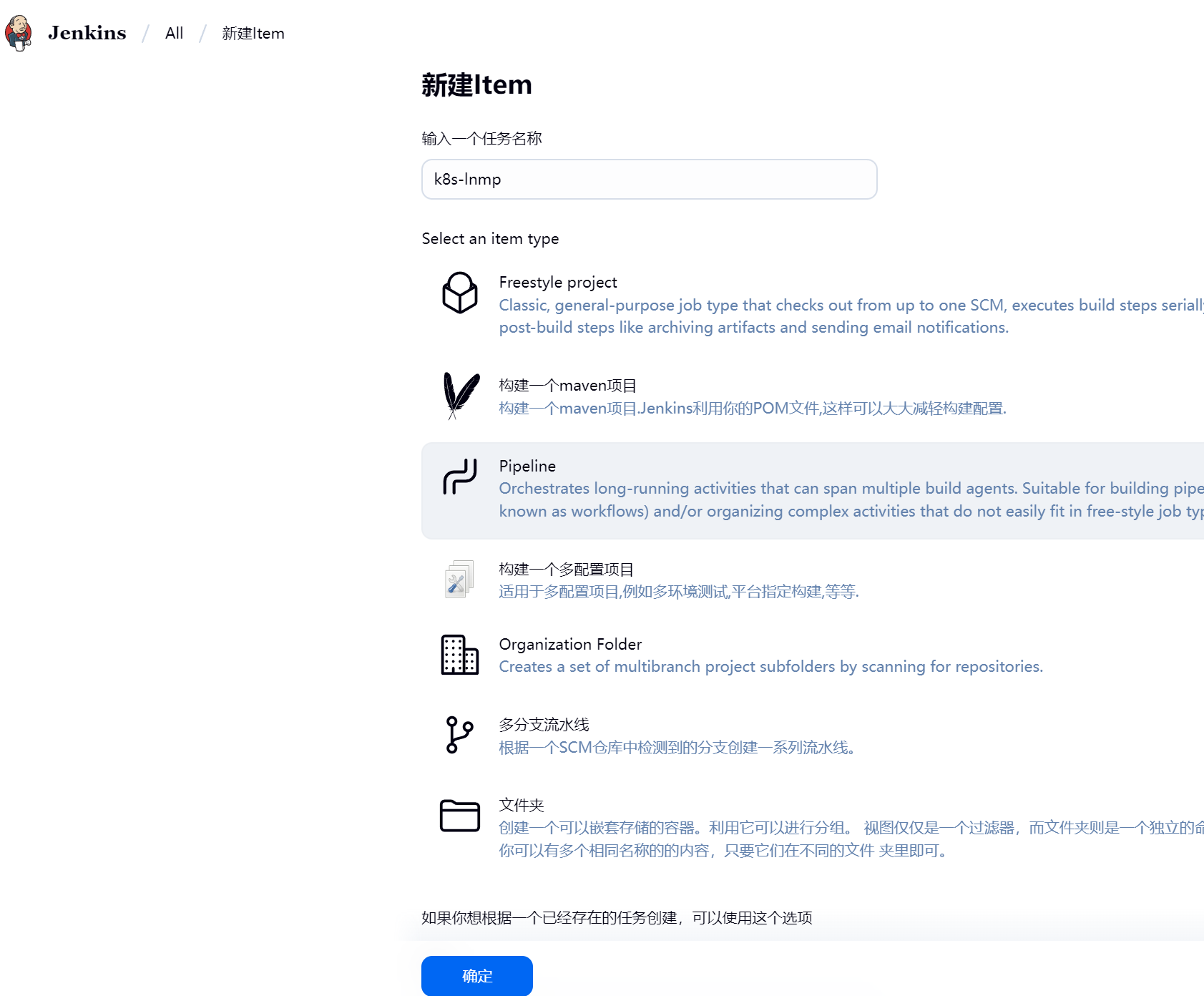Click the copy-from-existing-task hint text

(x=617, y=917)
